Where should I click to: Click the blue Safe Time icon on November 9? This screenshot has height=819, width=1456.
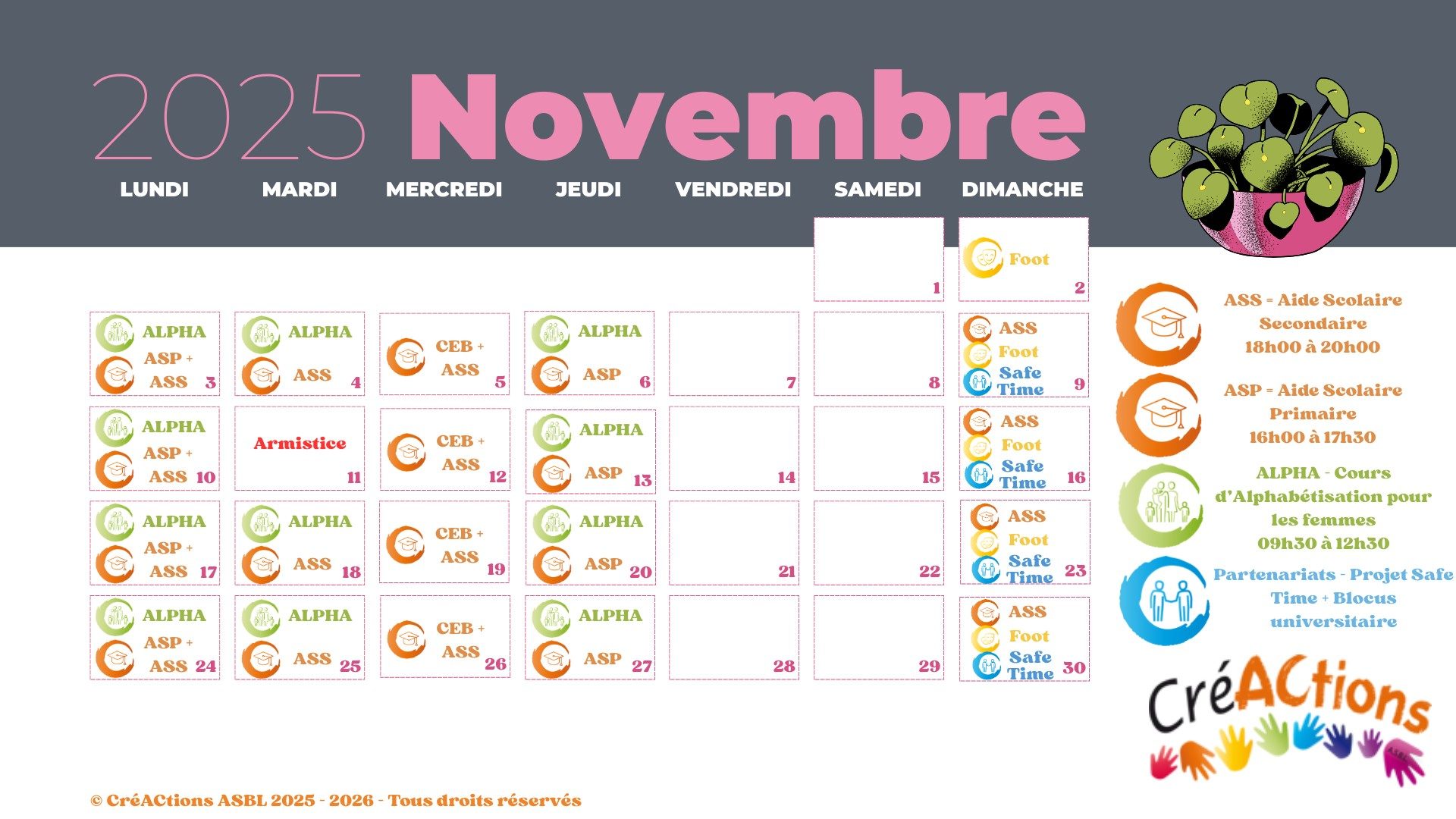tap(978, 381)
